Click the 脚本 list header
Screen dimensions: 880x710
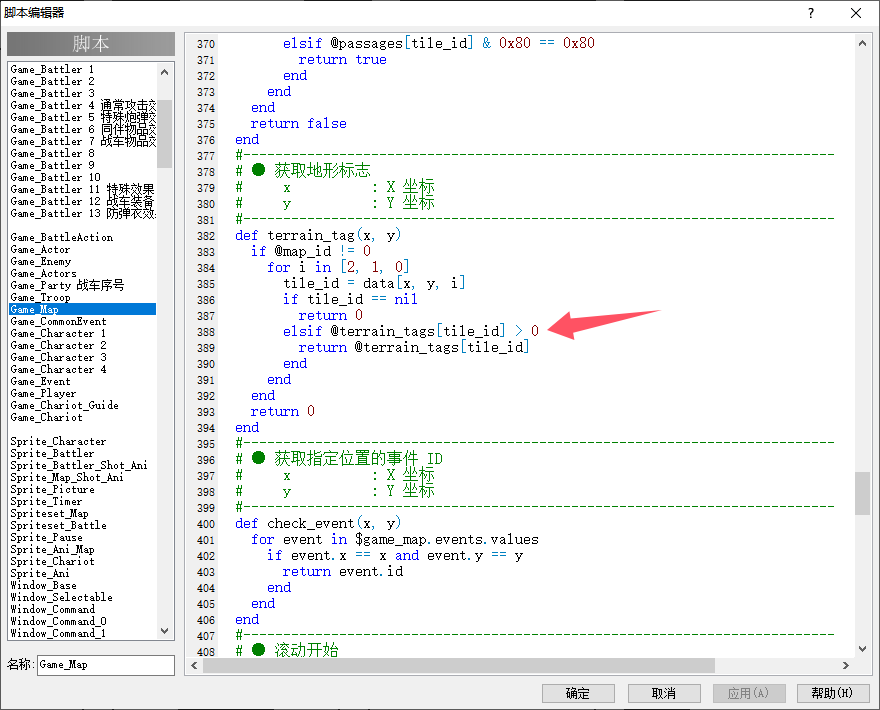click(91, 44)
